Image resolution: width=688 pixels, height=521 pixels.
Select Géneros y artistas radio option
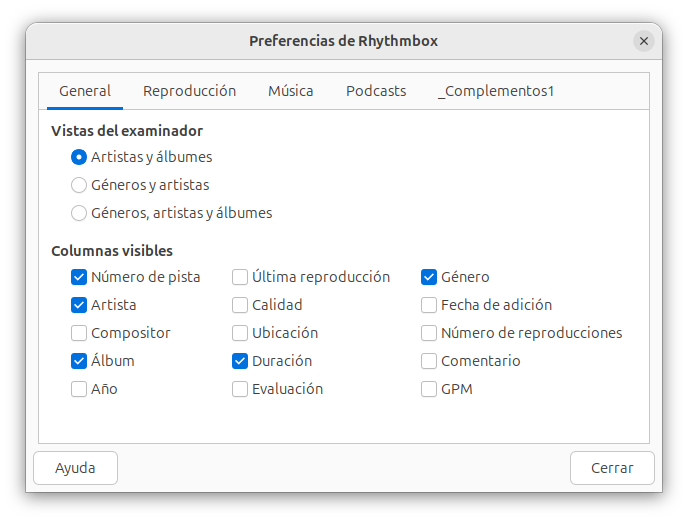[x=79, y=185]
